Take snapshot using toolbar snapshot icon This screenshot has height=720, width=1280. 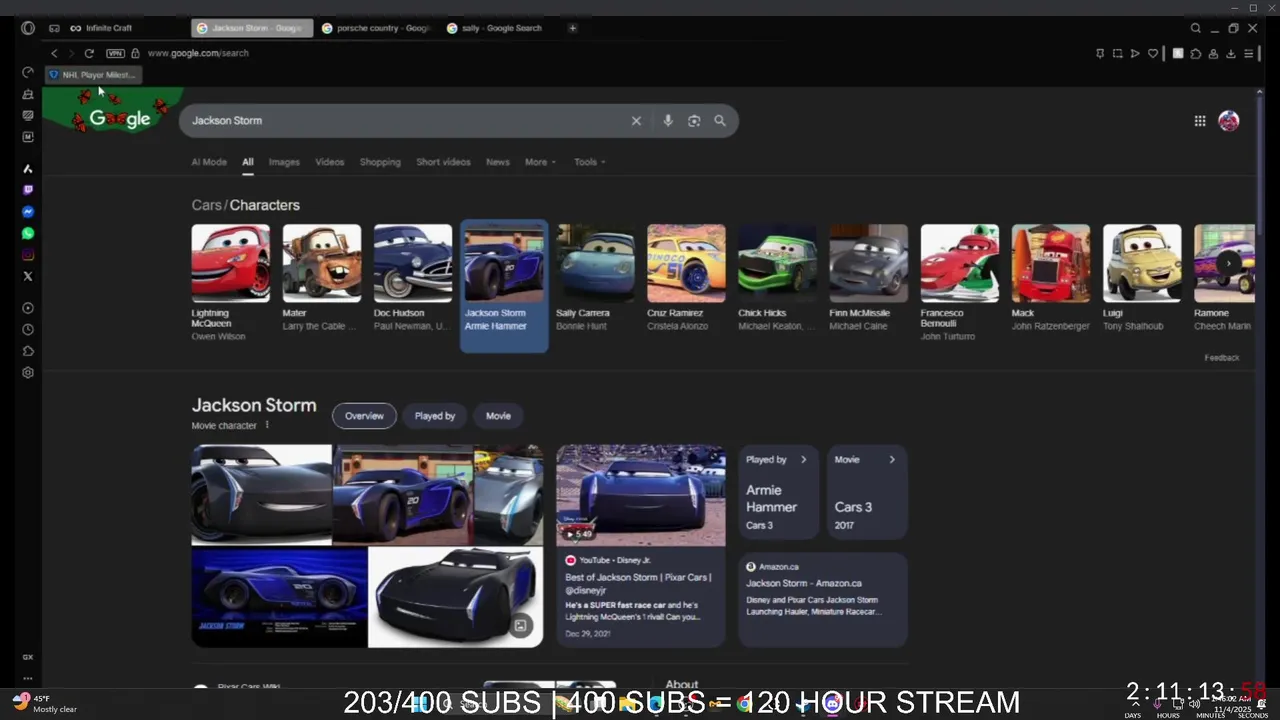tap(1117, 53)
